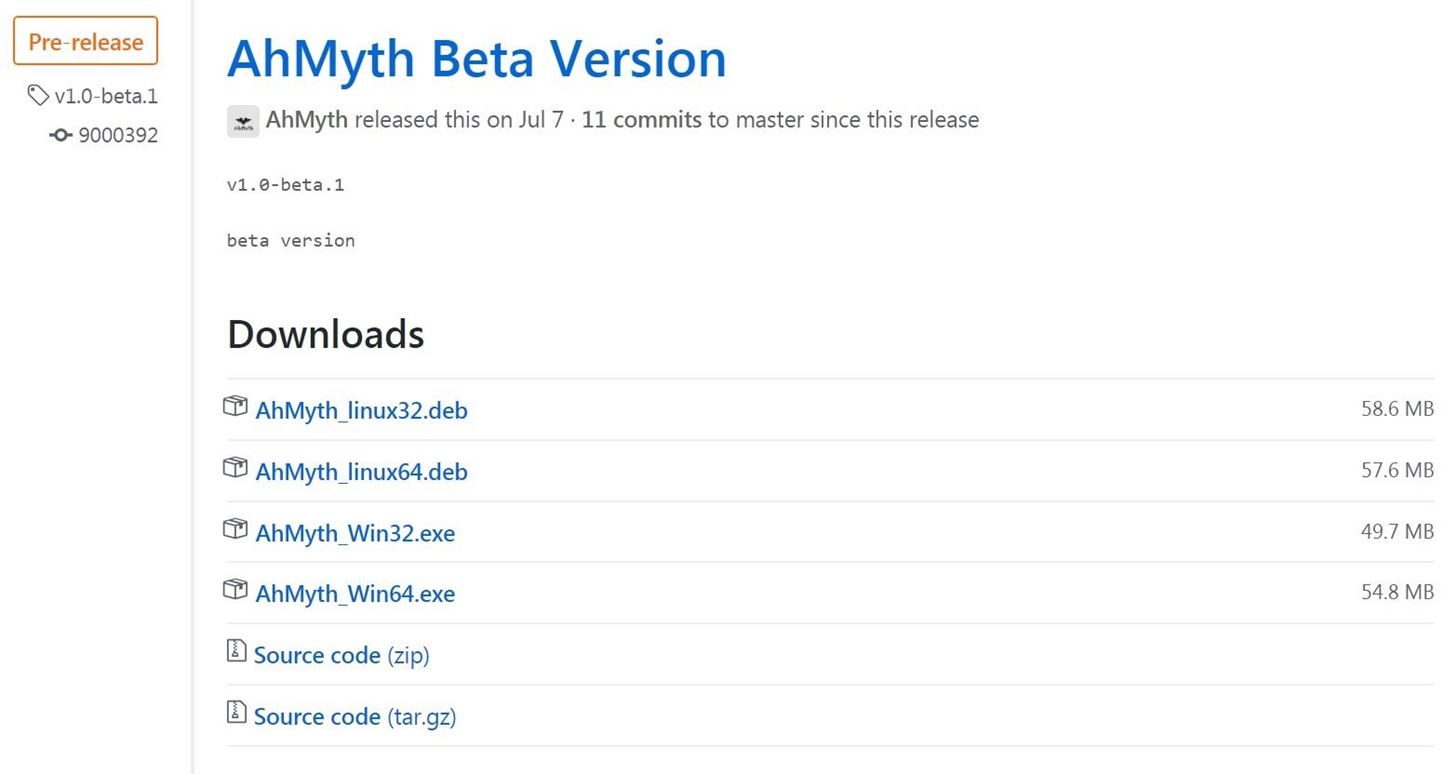The width and height of the screenshot is (1456, 774).
Task: Click the zip file icon beside Source code (zip)
Action: coord(236,650)
